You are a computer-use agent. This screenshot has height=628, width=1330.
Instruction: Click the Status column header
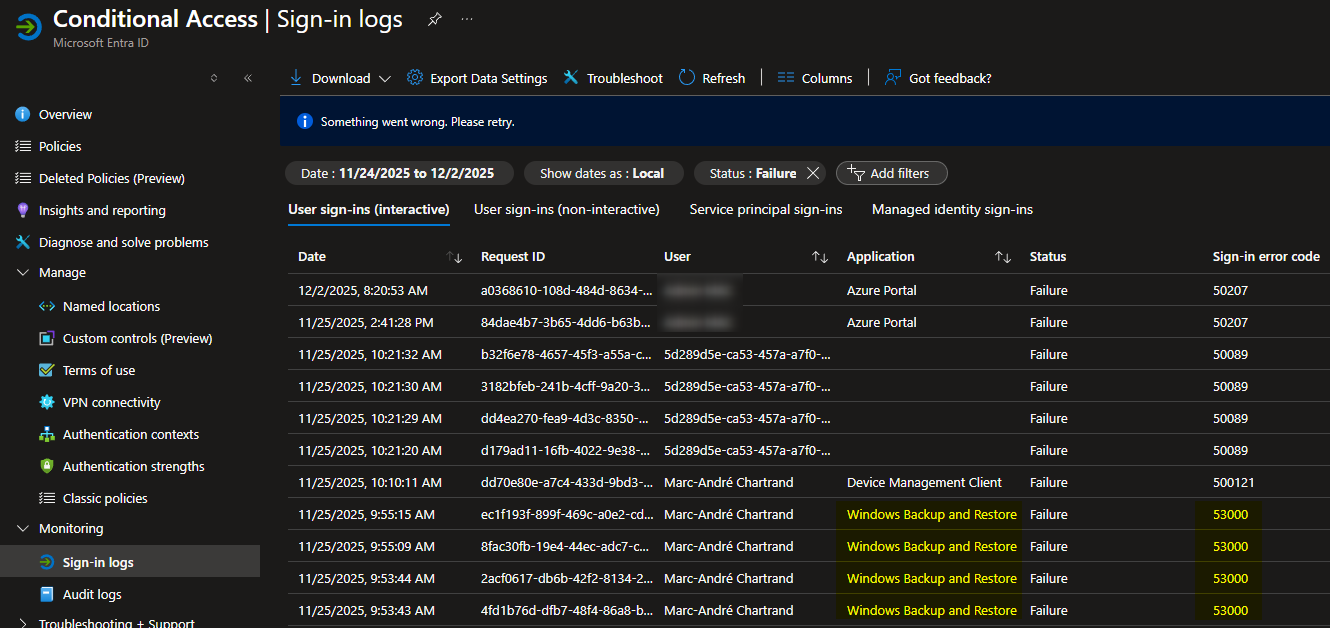click(x=1048, y=257)
